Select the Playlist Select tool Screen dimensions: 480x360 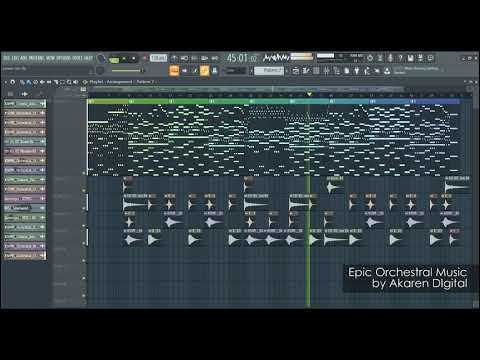point(62,82)
